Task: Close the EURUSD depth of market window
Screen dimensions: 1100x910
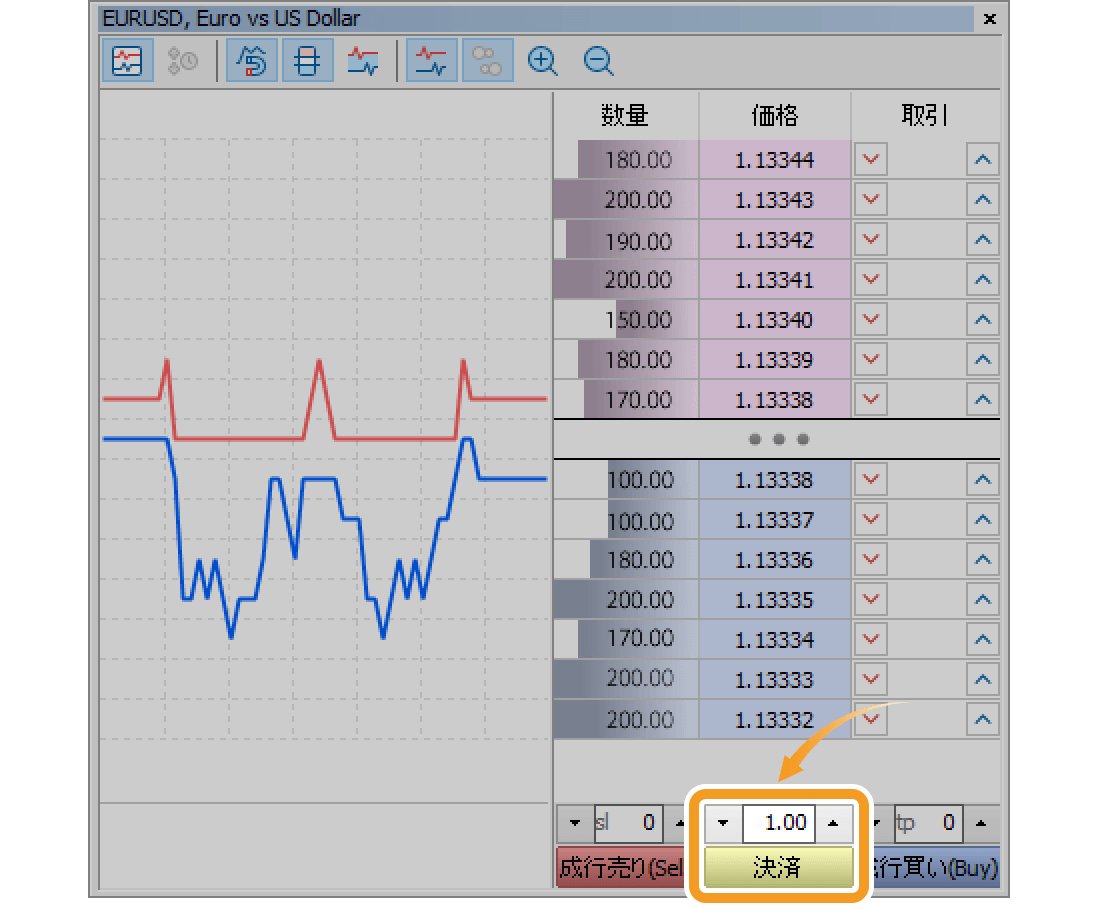Action: pos(990,19)
